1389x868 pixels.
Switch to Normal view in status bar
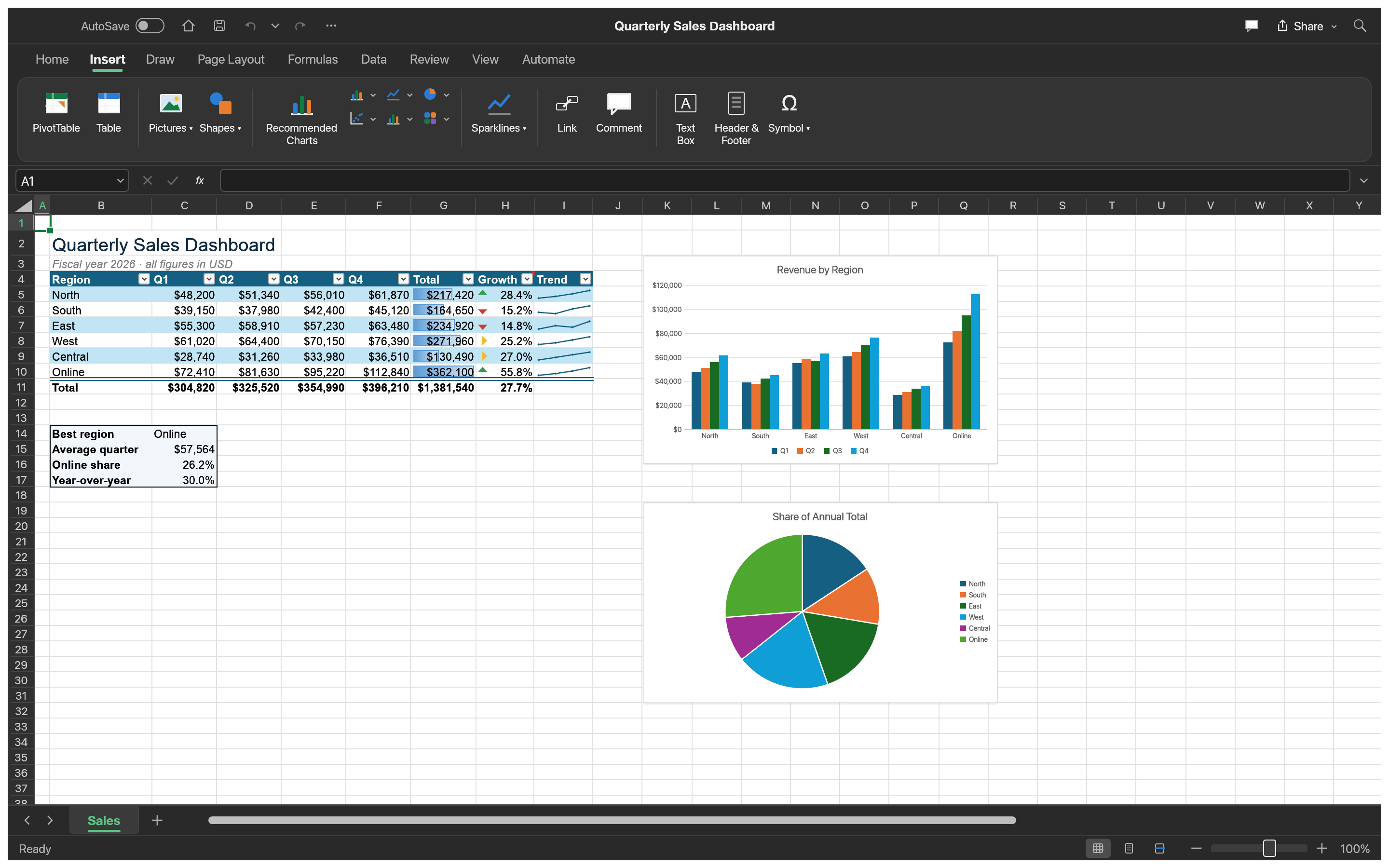tap(1098, 848)
